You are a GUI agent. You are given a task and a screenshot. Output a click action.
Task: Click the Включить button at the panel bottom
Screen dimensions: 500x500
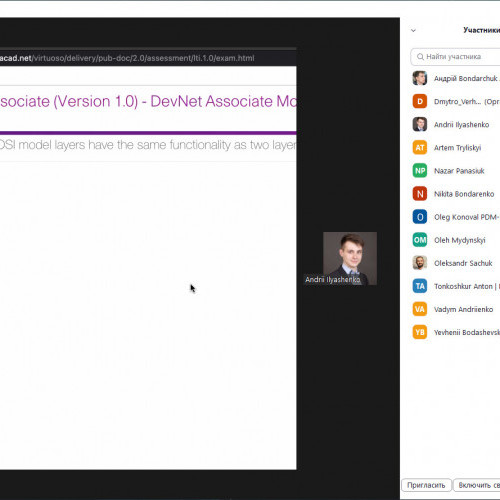[x=477, y=485]
